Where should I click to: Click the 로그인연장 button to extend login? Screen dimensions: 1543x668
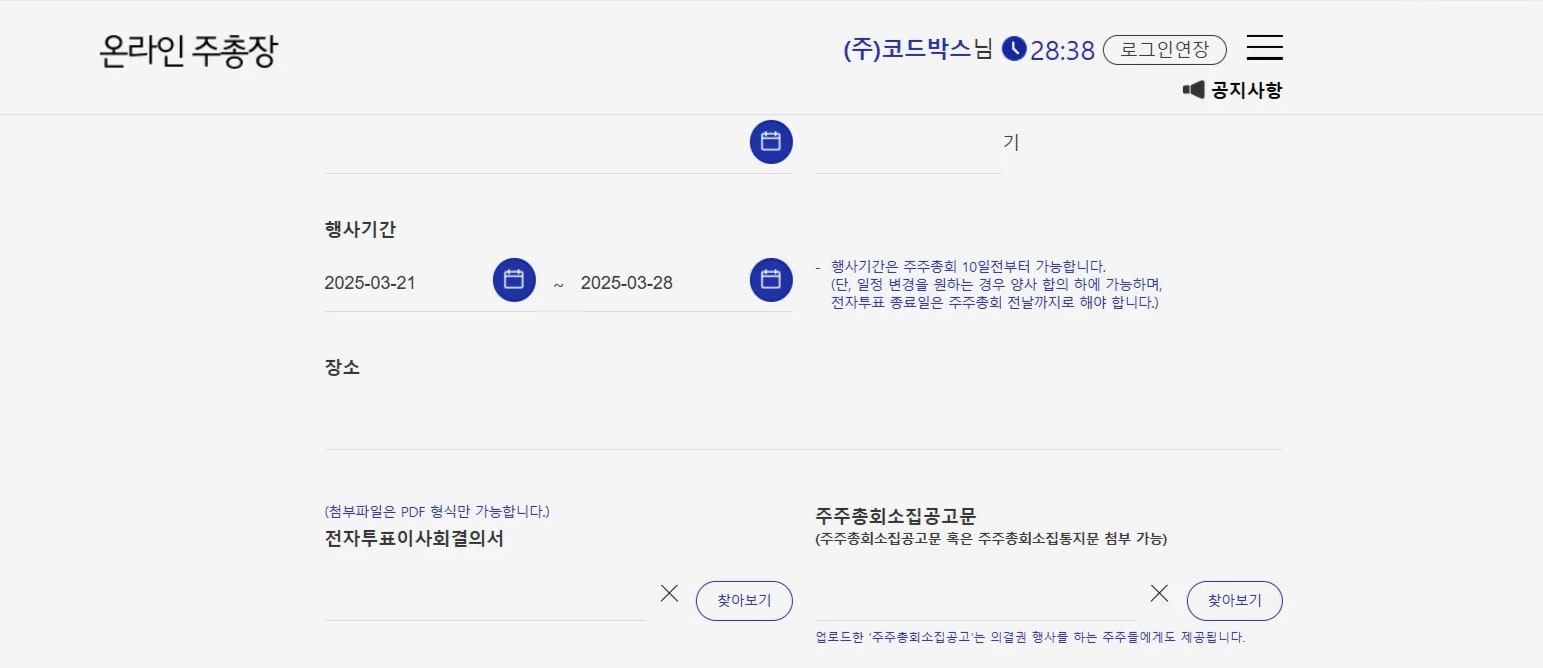1164,49
